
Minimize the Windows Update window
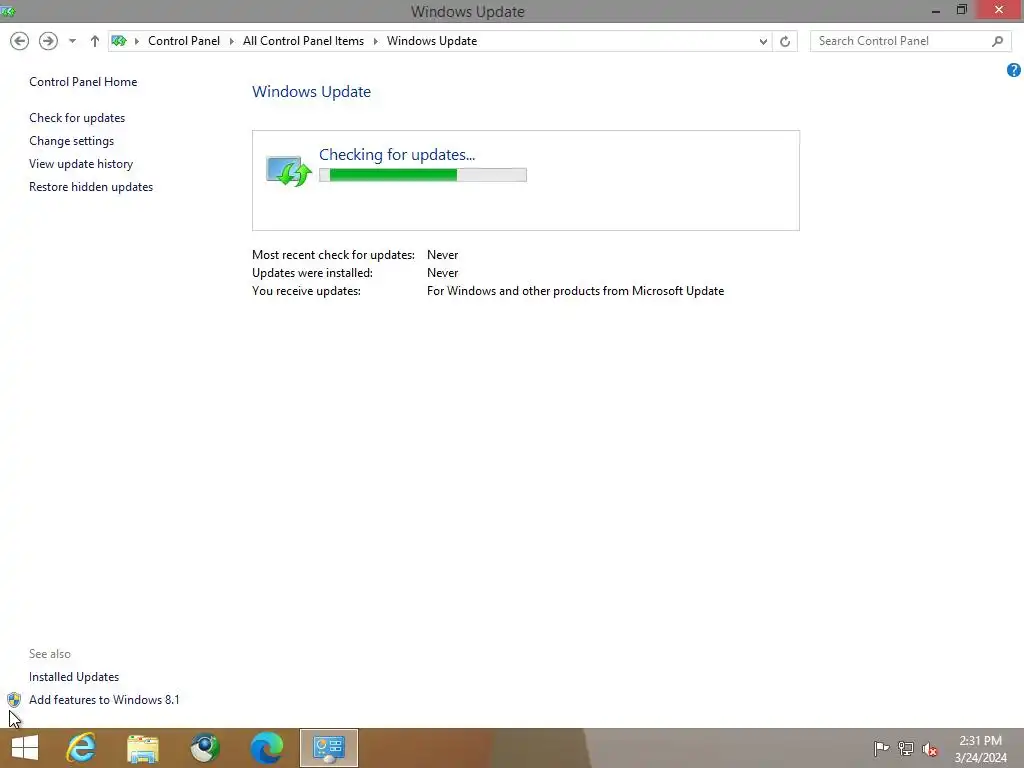tap(936, 11)
